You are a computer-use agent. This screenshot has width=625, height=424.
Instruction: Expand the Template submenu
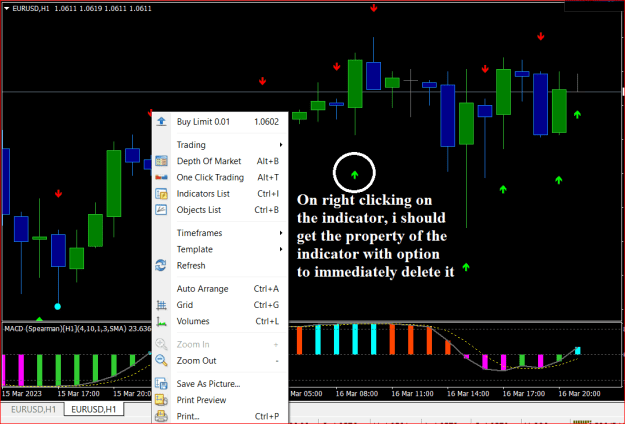tap(220, 249)
